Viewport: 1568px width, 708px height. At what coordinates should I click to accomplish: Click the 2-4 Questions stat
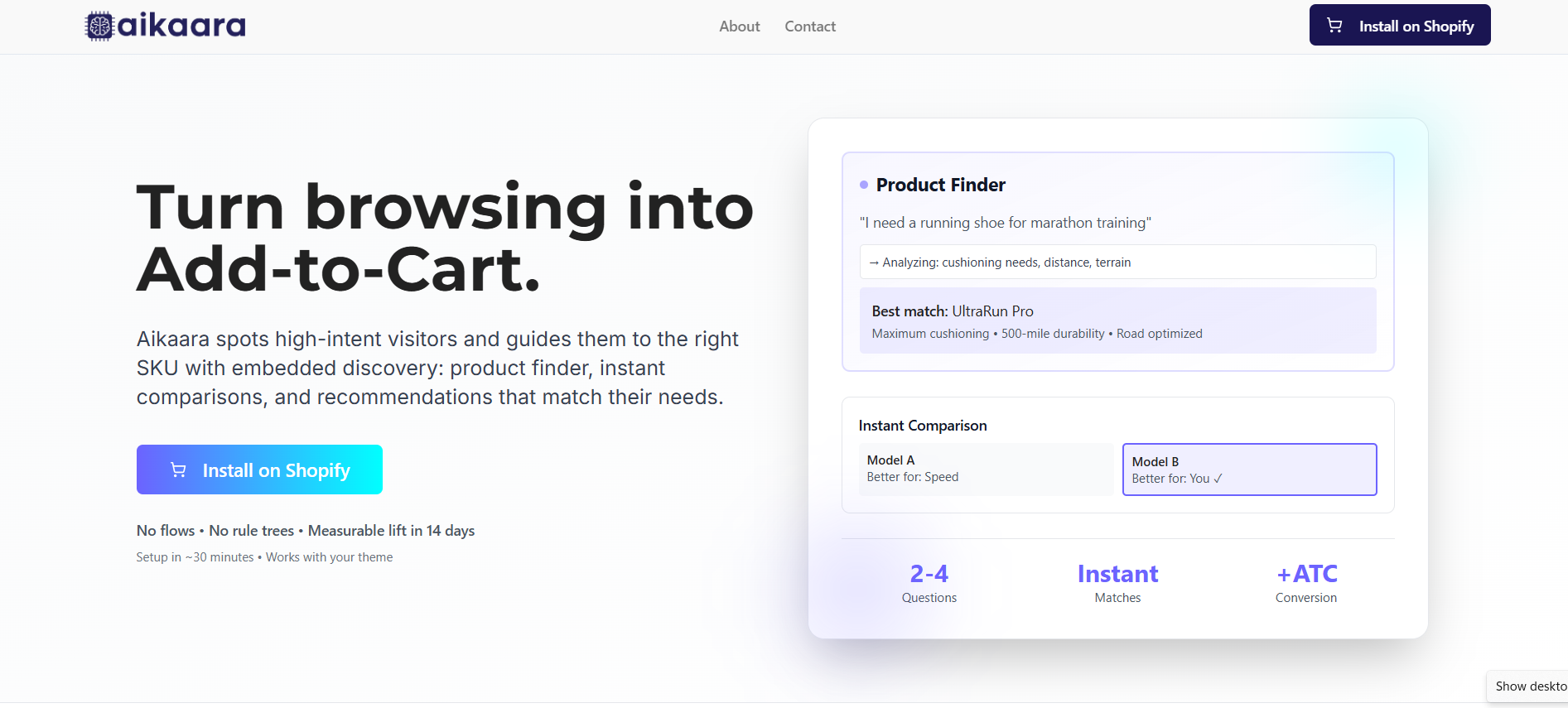tap(929, 583)
